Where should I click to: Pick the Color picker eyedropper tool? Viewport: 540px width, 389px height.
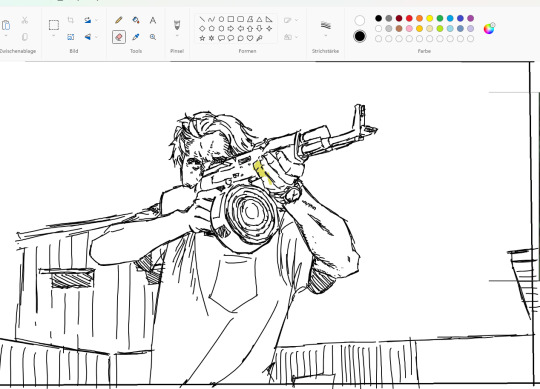(136, 37)
